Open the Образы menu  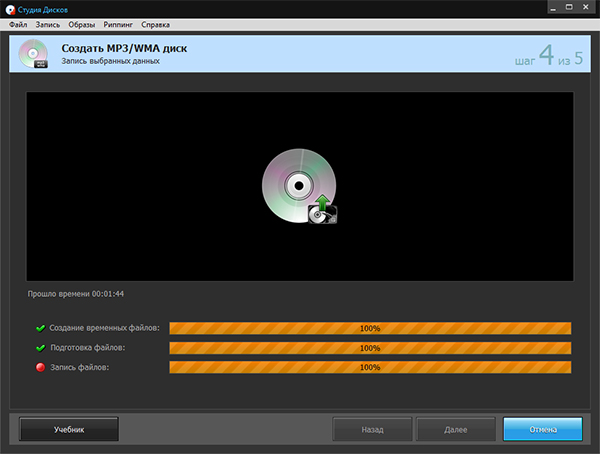pyautogui.click(x=82, y=23)
